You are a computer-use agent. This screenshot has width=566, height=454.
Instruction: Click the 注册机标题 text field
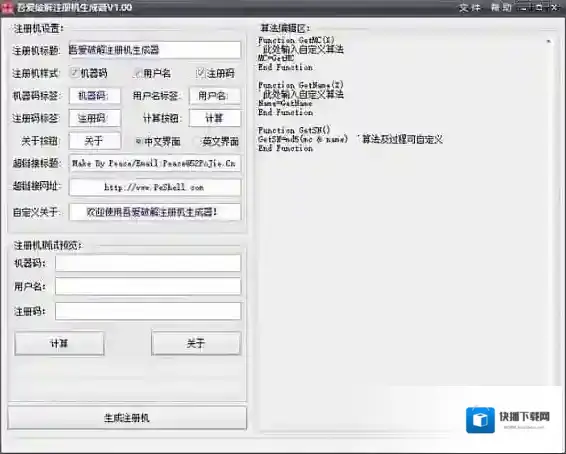(154, 50)
